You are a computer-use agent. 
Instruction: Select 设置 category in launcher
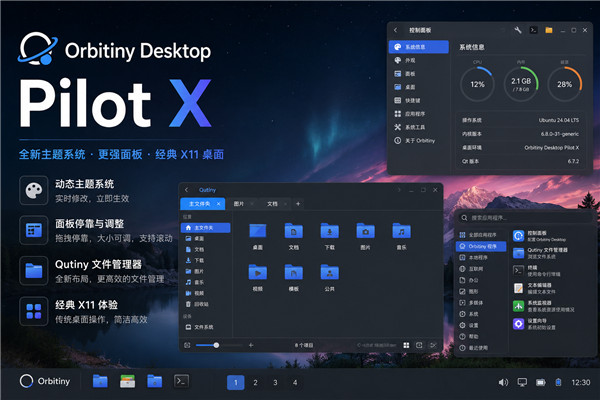tap(481, 325)
